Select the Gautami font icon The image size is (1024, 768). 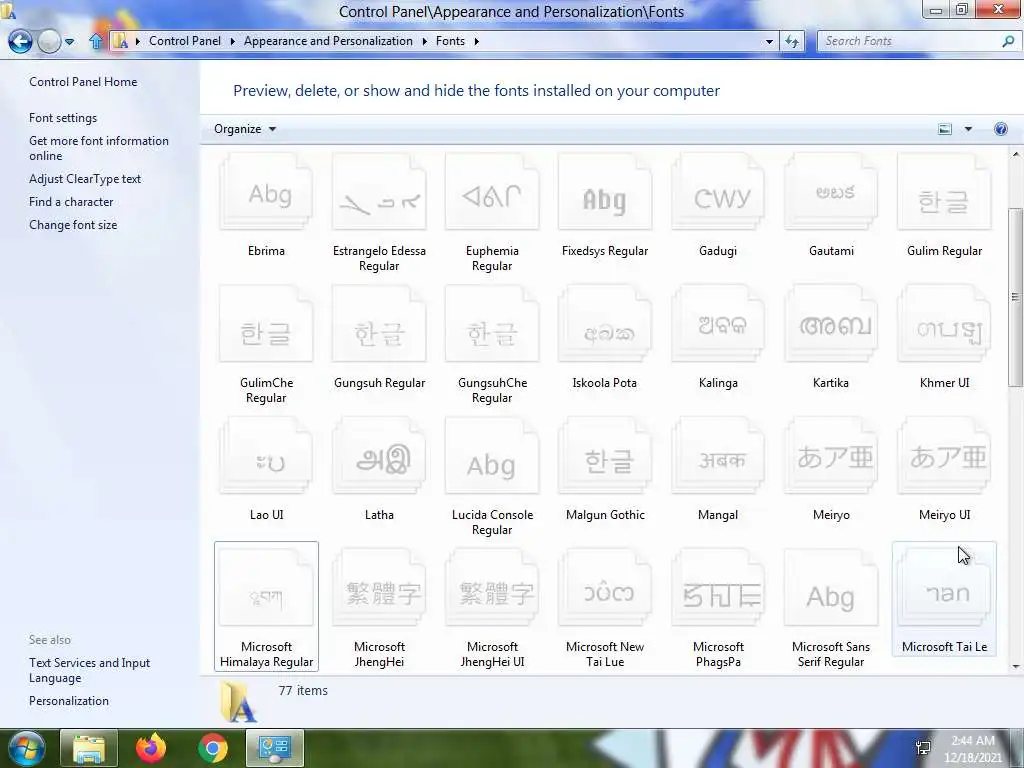(x=831, y=192)
